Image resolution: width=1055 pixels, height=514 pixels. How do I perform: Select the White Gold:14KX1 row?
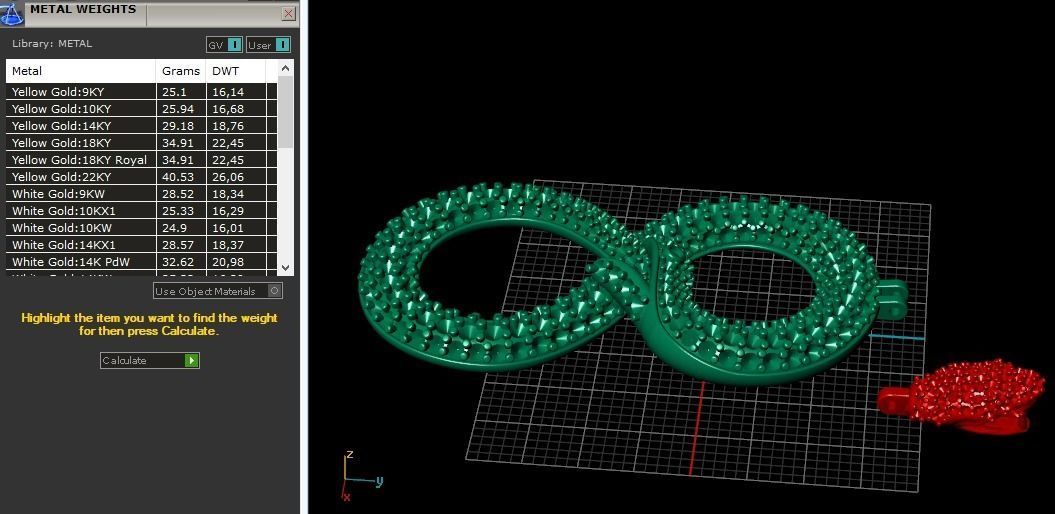tap(141, 245)
